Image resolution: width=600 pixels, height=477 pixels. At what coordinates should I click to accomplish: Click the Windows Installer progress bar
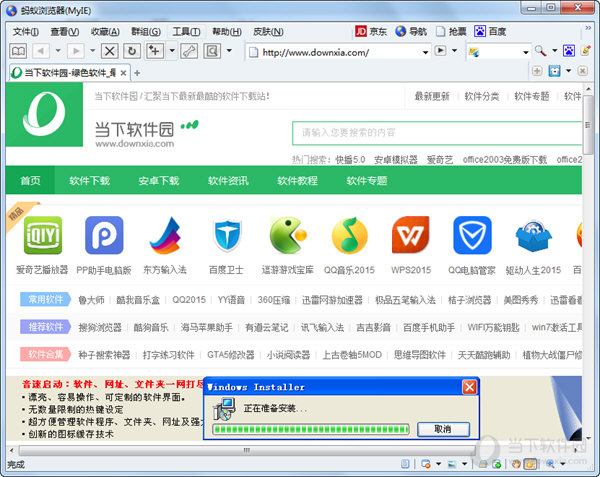tap(311, 429)
